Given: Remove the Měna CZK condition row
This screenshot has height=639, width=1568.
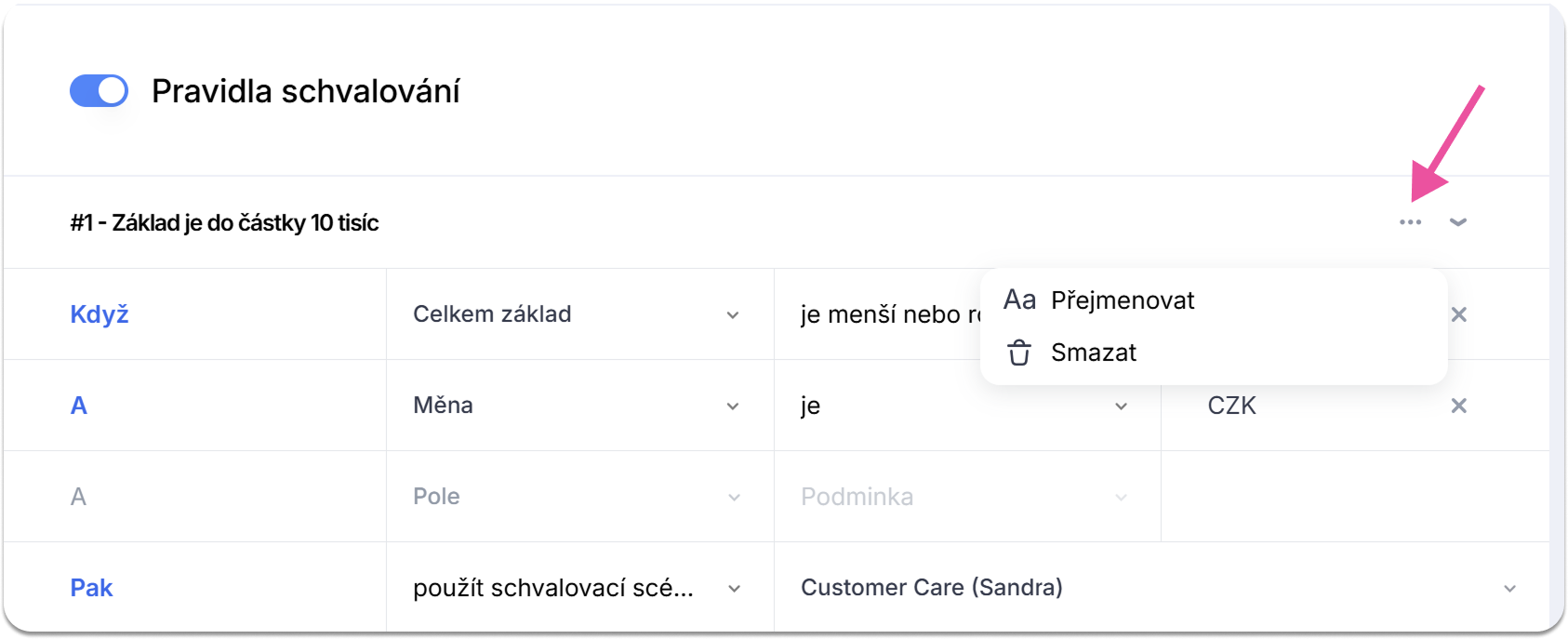Looking at the screenshot, I should [1458, 406].
